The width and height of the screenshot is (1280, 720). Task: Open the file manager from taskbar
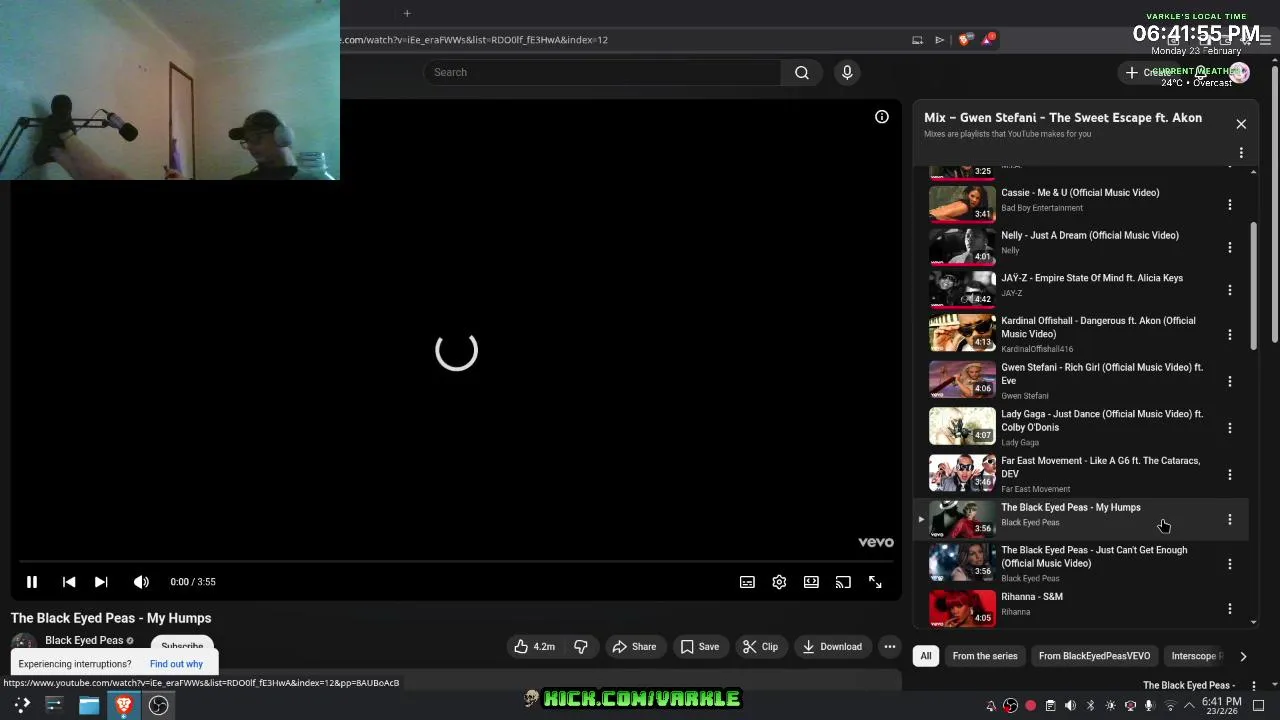tap(89, 705)
